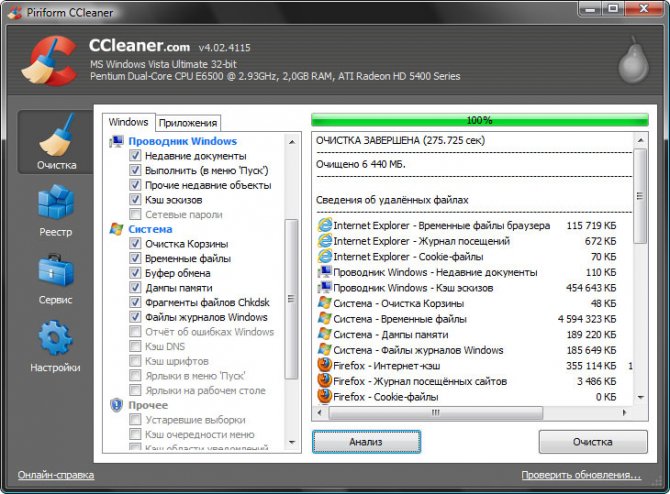This screenshot has height=494, width=670.
Task: Open the Сервис (Tools) sidebar section
Action: pyautogui.click(x=56, y=277)
